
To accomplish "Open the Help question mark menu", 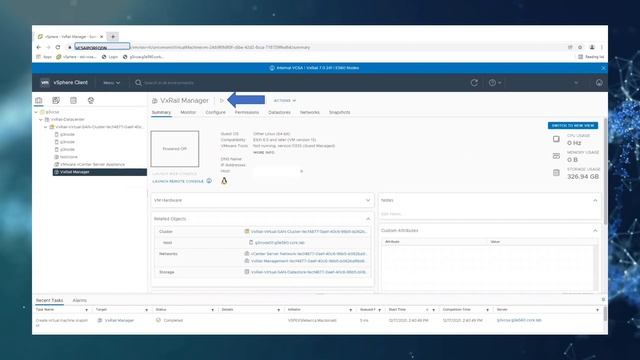I will pos(495,82).
